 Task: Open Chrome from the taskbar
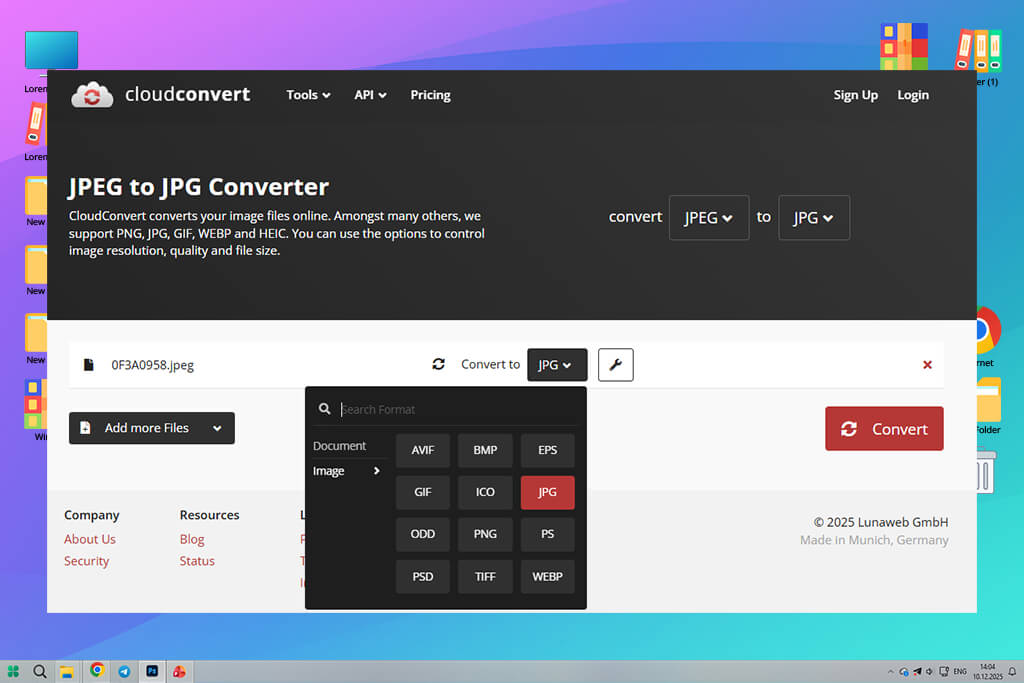(x=97, y=671)
